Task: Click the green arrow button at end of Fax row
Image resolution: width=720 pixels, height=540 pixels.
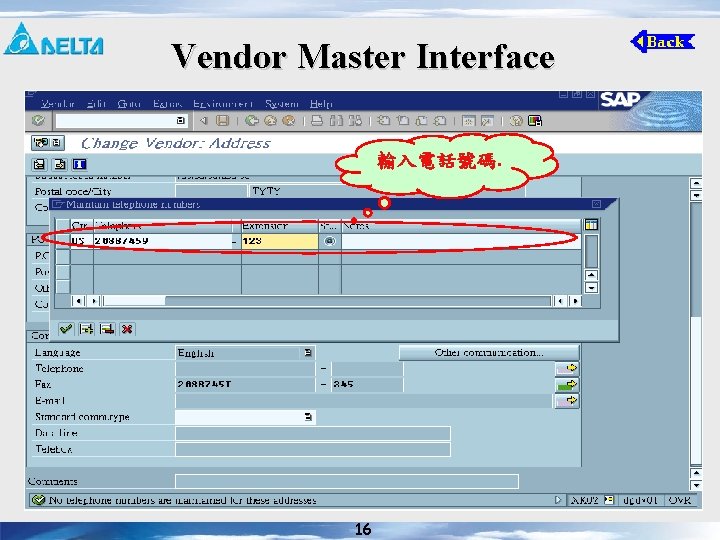Action: point(567,384)
